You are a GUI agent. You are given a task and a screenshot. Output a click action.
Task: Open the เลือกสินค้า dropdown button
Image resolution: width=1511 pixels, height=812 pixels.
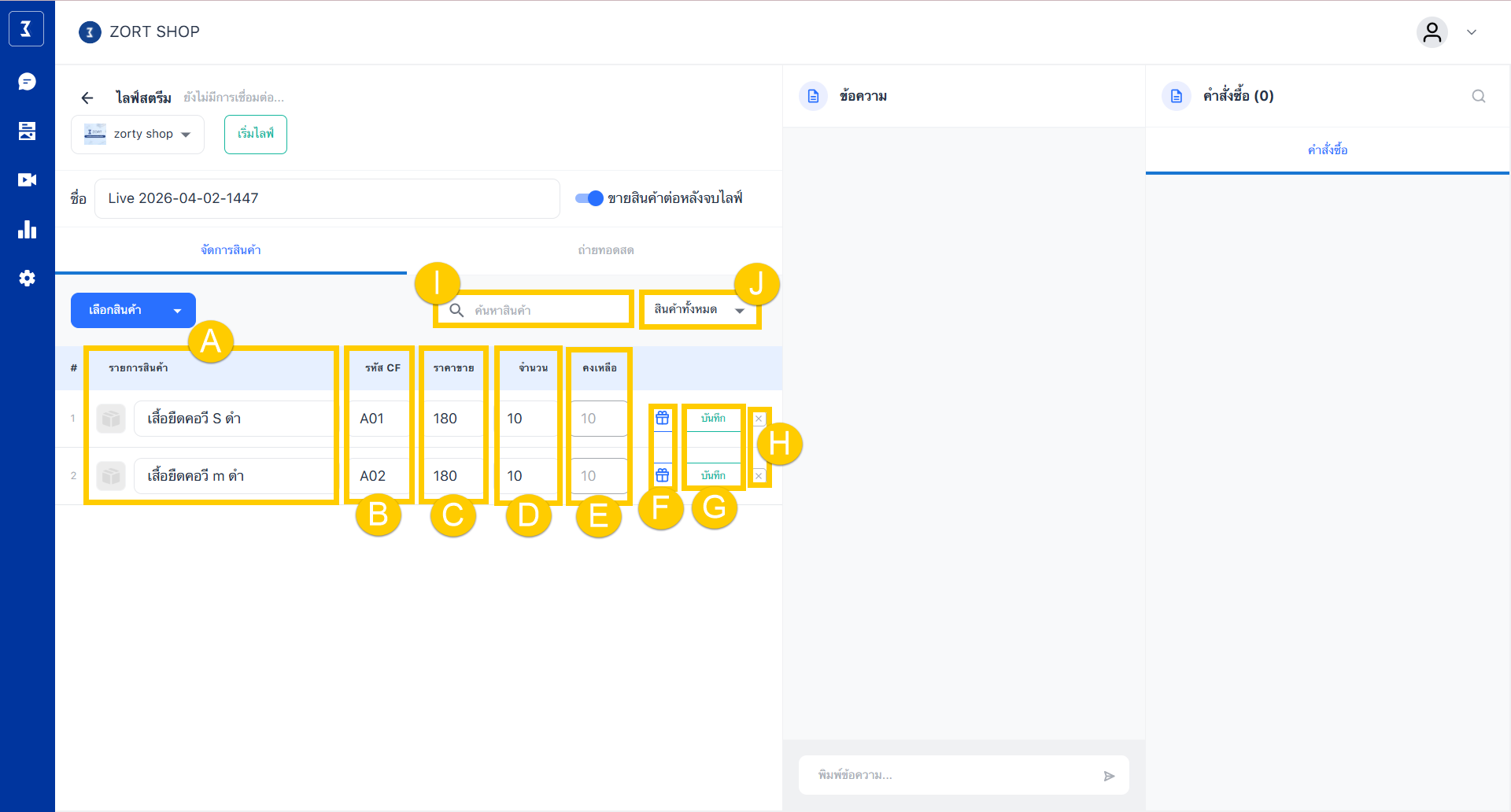[133, 311]
